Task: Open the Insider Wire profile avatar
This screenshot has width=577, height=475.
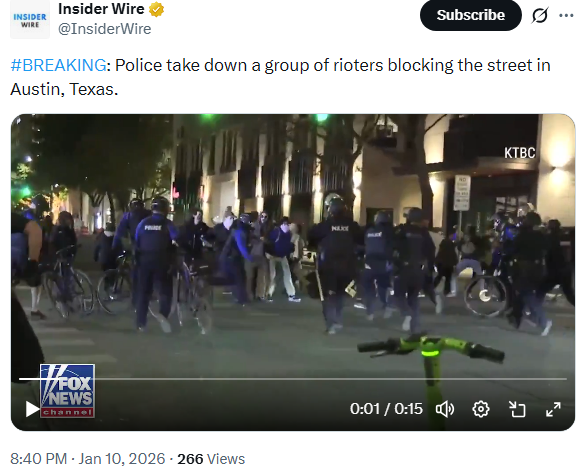Action: click(x=30, y=20)
